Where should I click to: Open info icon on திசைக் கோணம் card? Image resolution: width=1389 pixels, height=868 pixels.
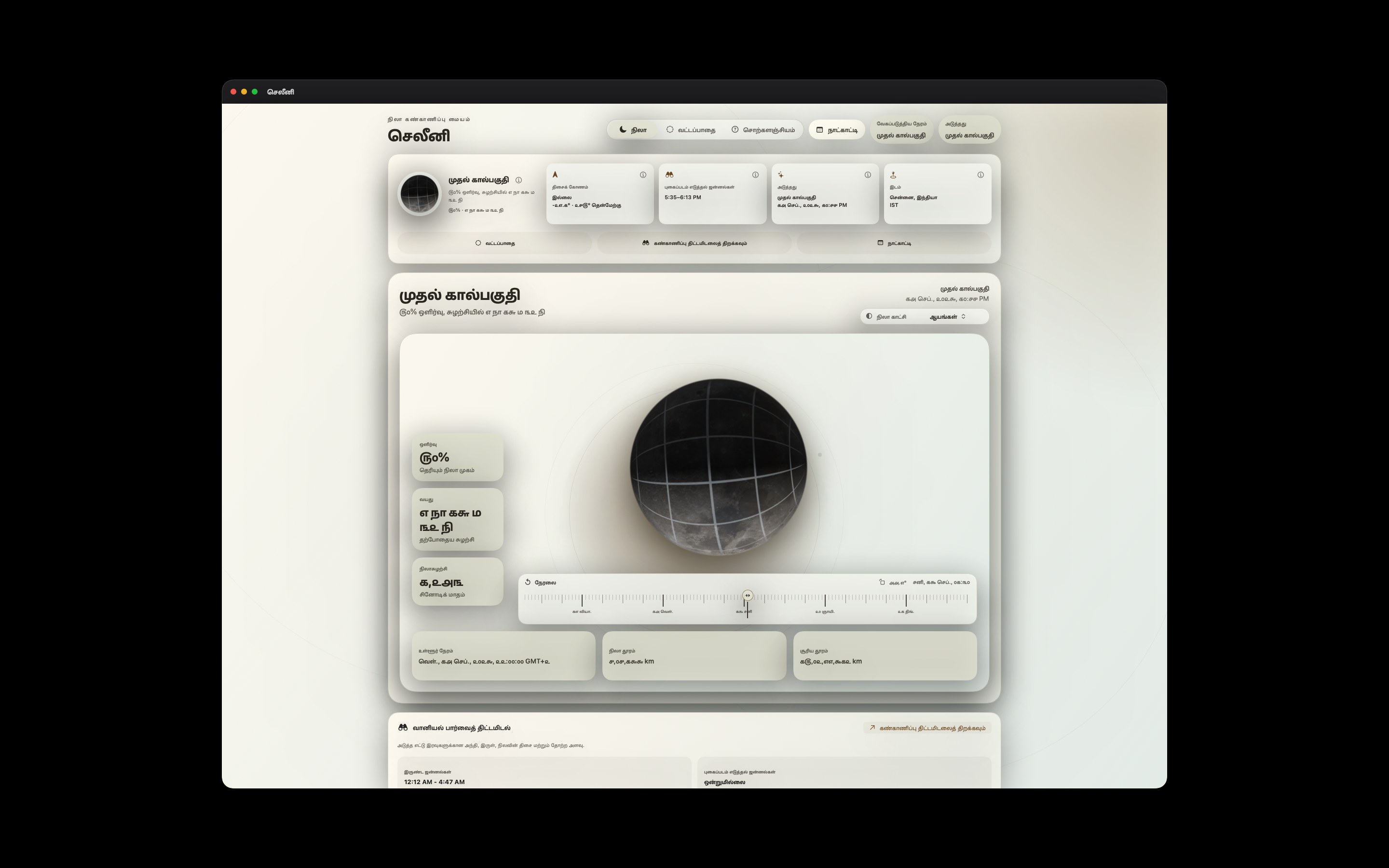[643, 175]
